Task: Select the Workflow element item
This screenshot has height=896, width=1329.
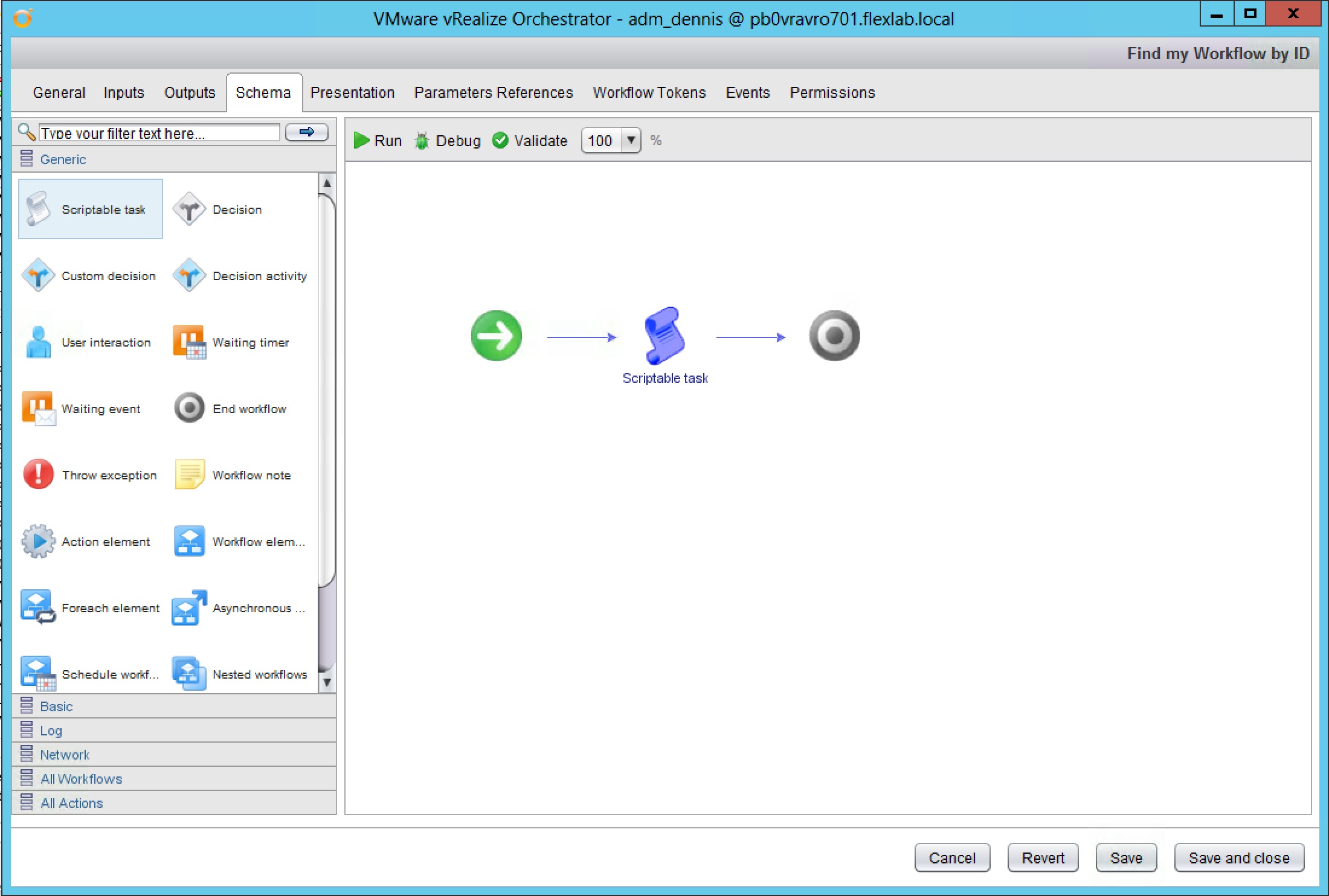Action: coord(239,541)
